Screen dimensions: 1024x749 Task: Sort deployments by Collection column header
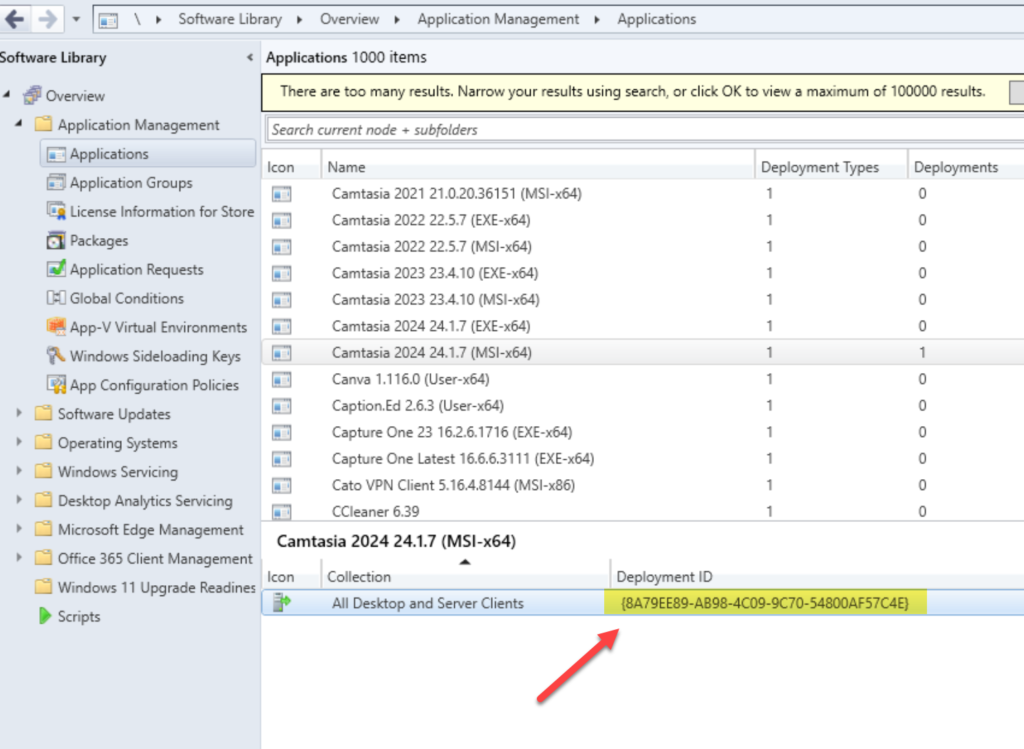coord(466,577)
